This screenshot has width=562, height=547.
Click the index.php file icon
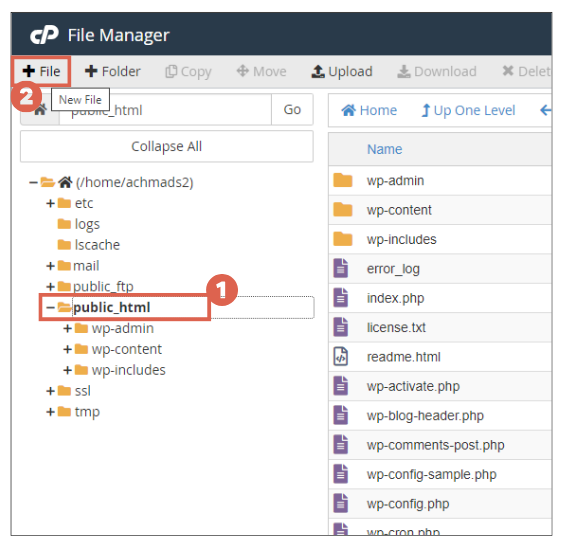[x=340, y=298]
